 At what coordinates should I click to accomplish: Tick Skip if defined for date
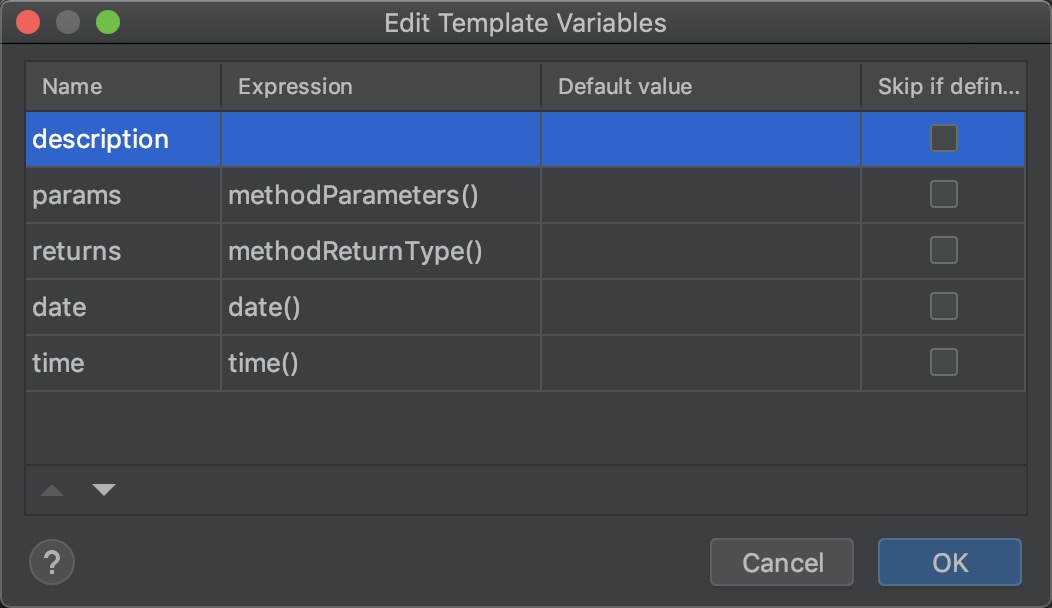943,306
